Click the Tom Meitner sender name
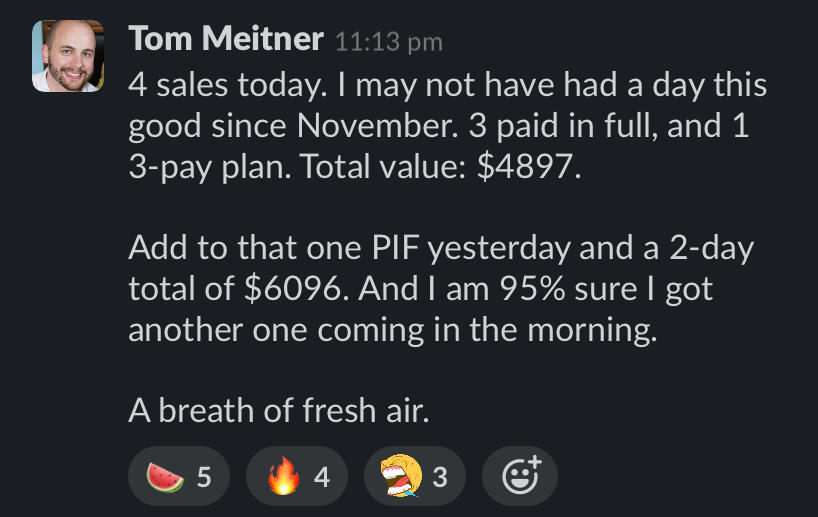 click(x=226, y=40)
